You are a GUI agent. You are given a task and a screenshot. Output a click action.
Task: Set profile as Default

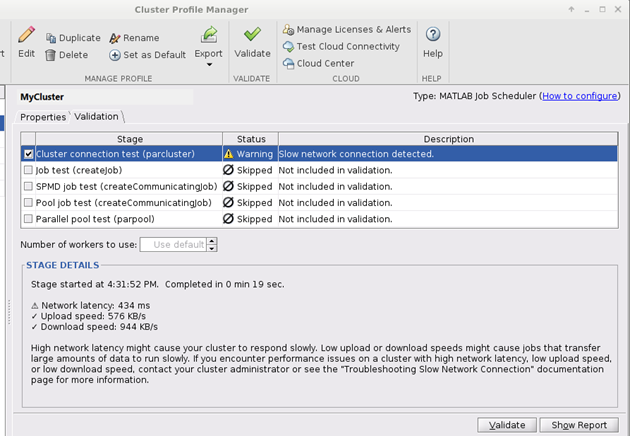(147, 55)
